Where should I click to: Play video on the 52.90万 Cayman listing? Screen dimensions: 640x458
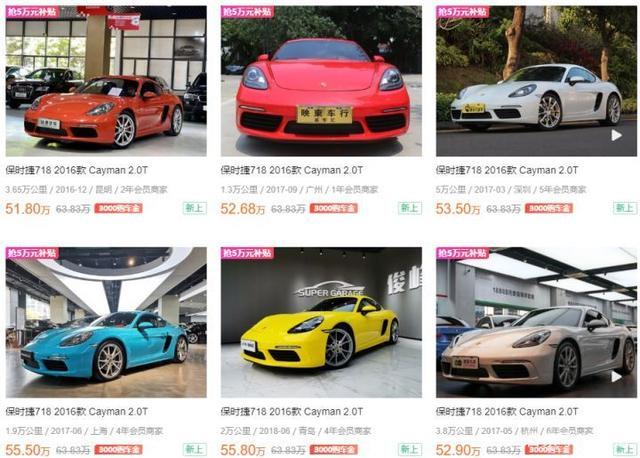click(616, 376)
